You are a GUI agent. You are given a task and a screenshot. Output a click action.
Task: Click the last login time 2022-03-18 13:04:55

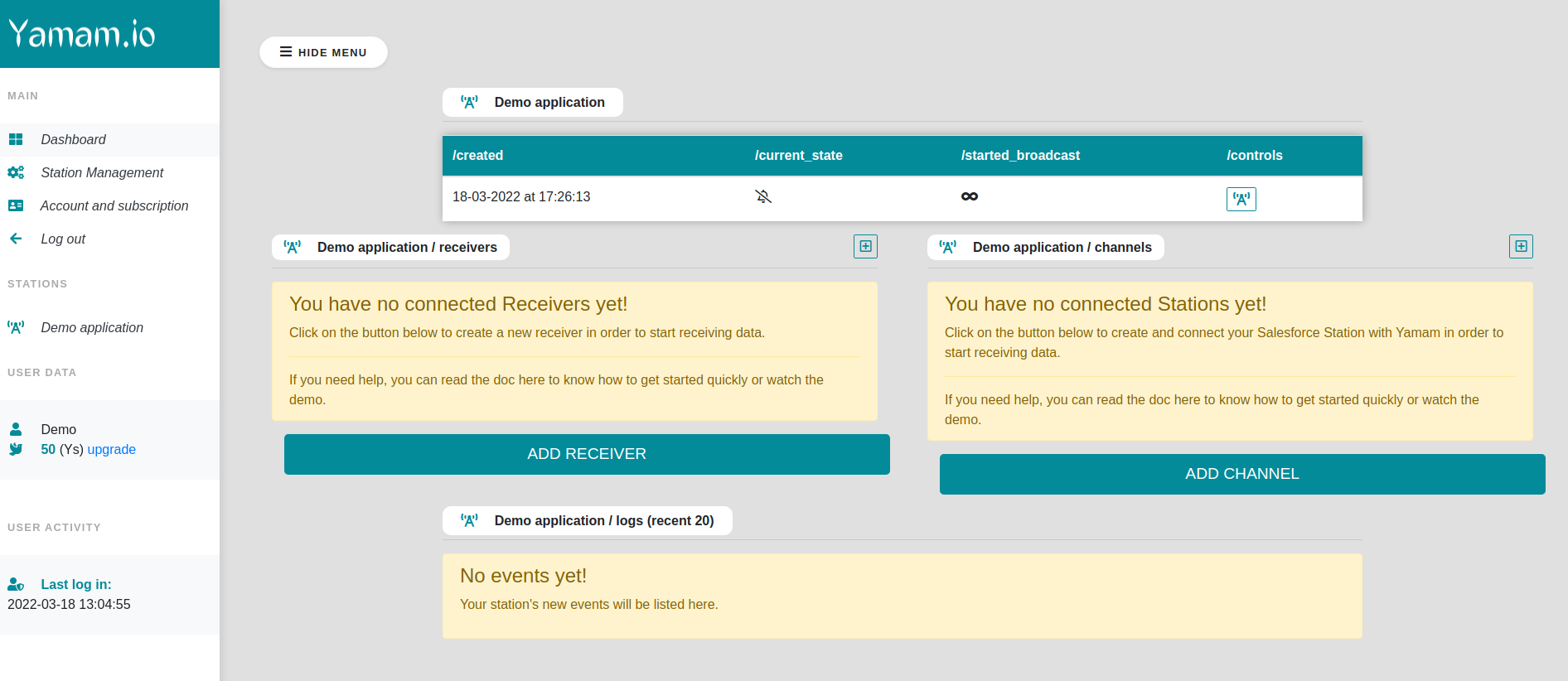69,604
